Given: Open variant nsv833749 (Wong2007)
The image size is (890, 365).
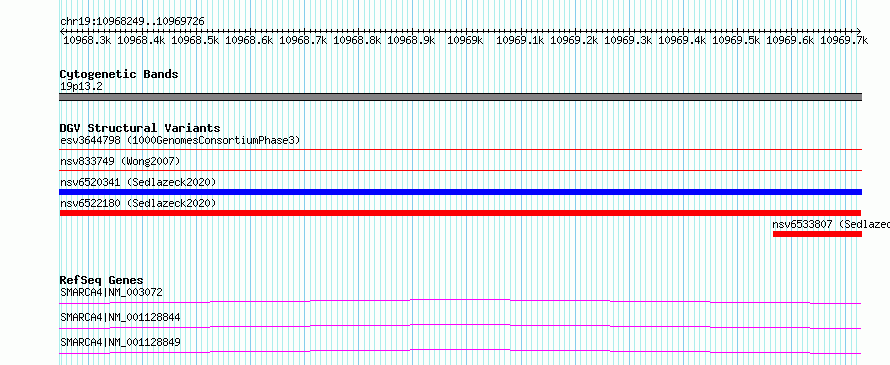Looking at the screenshot, I should [x=120, y=161].
